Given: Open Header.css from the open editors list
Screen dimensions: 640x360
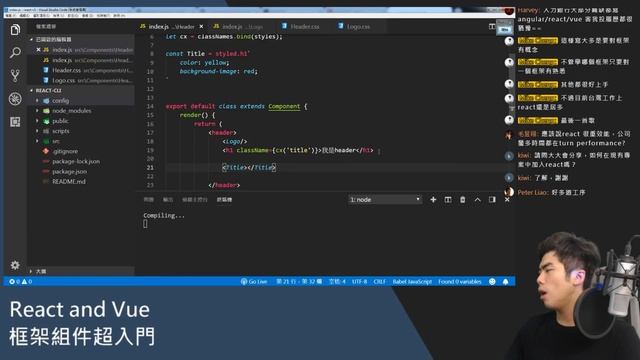Looking at the screenshot, I should coord(81,70).
